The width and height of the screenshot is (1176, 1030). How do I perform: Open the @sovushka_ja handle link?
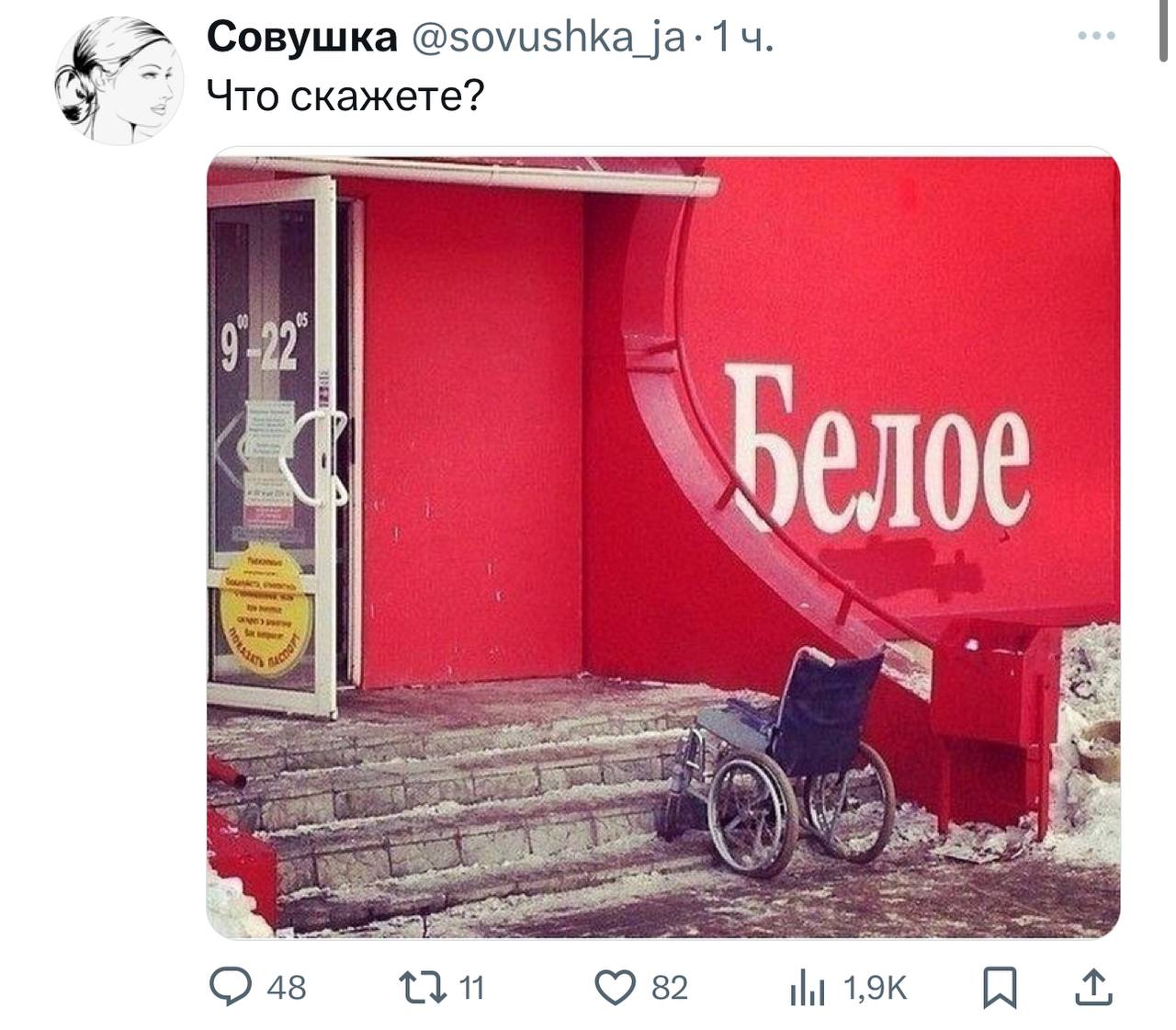coord(546,39)
